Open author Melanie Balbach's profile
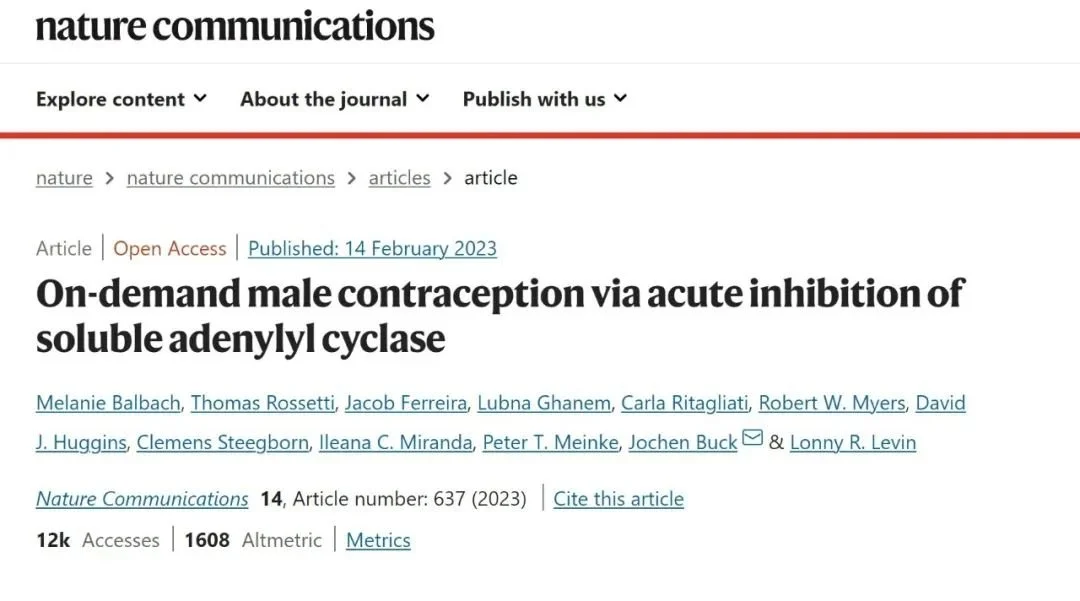The image size is (1080, 601). pos(108,403)
